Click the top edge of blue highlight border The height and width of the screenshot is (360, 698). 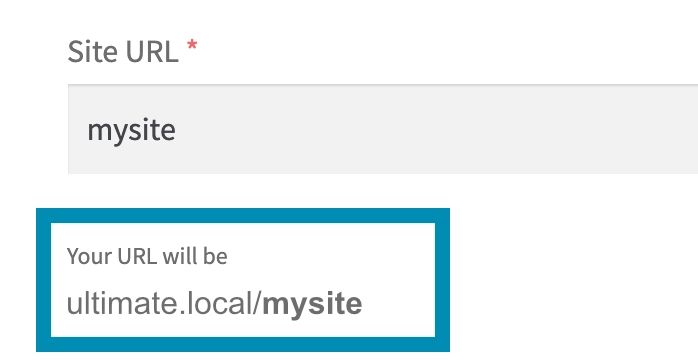point(243,215)
